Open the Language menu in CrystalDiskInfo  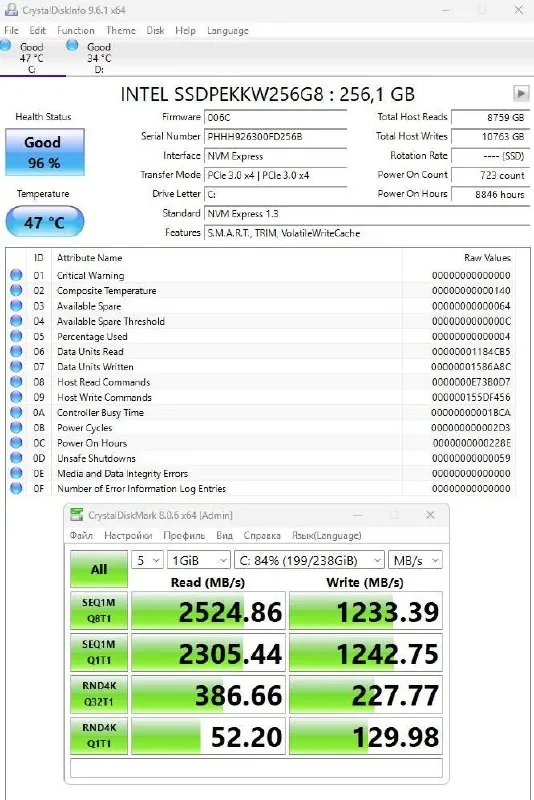click(x=227, y=31)
